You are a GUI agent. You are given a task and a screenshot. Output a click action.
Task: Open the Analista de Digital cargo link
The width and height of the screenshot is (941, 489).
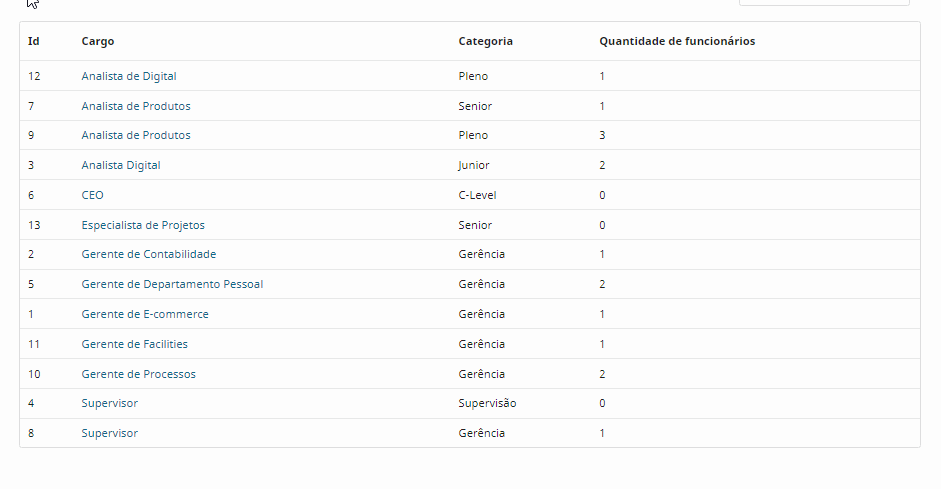coord(129,76)
